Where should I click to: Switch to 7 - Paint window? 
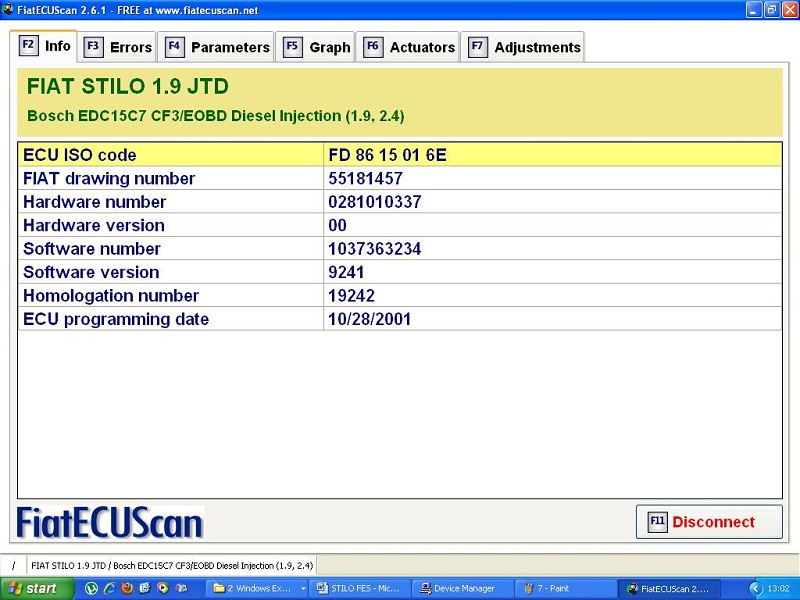pyautogui.click(x=563, y=589)
